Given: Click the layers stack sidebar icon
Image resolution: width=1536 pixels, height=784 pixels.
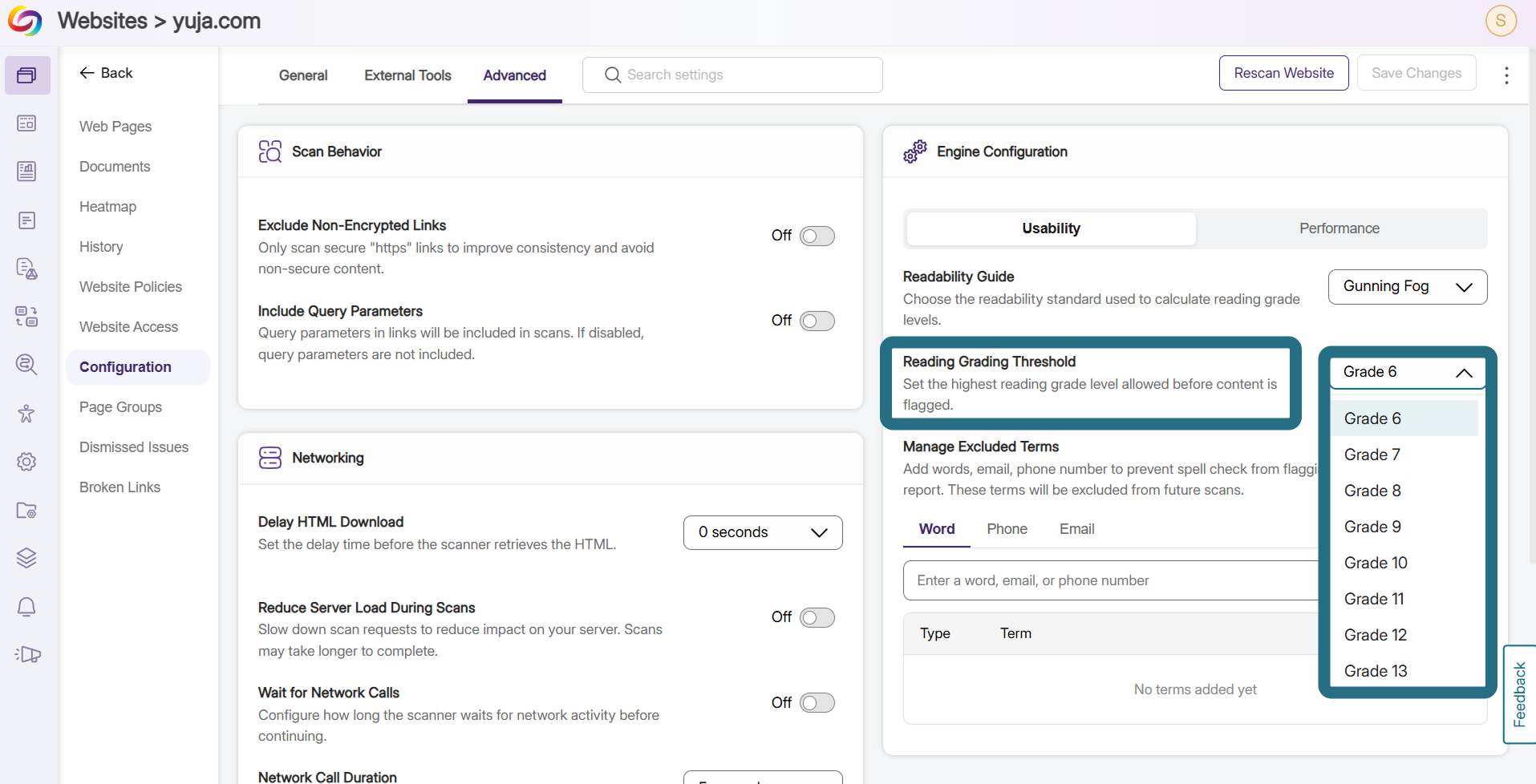Looking at the screenshot, I should click(x=26, y=558).
